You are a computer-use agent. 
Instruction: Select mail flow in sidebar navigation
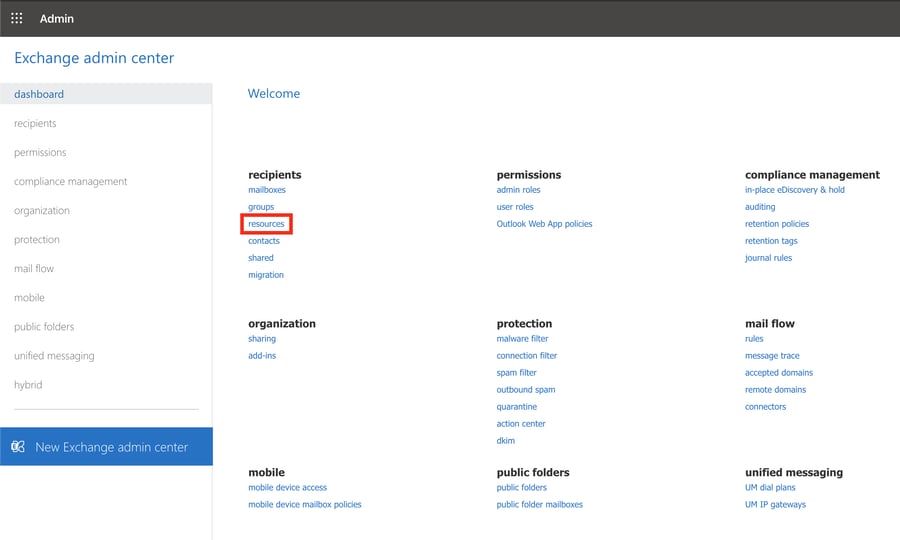coord(34,268)
